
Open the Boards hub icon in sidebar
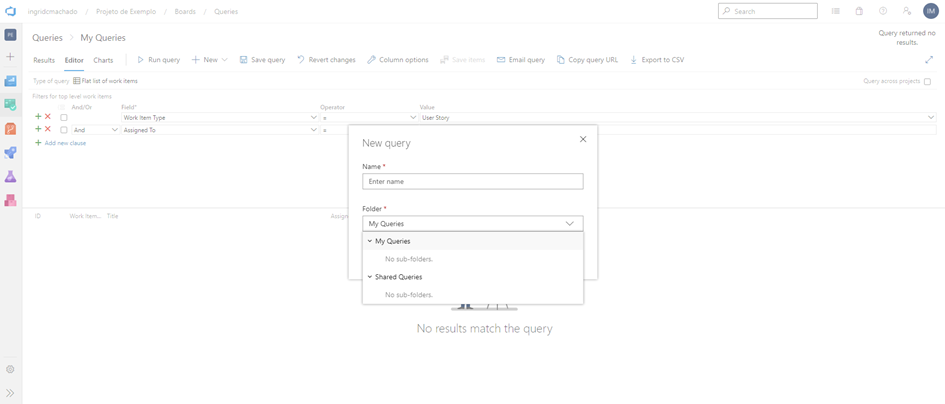pyautogui.click(x=10, y=105)
